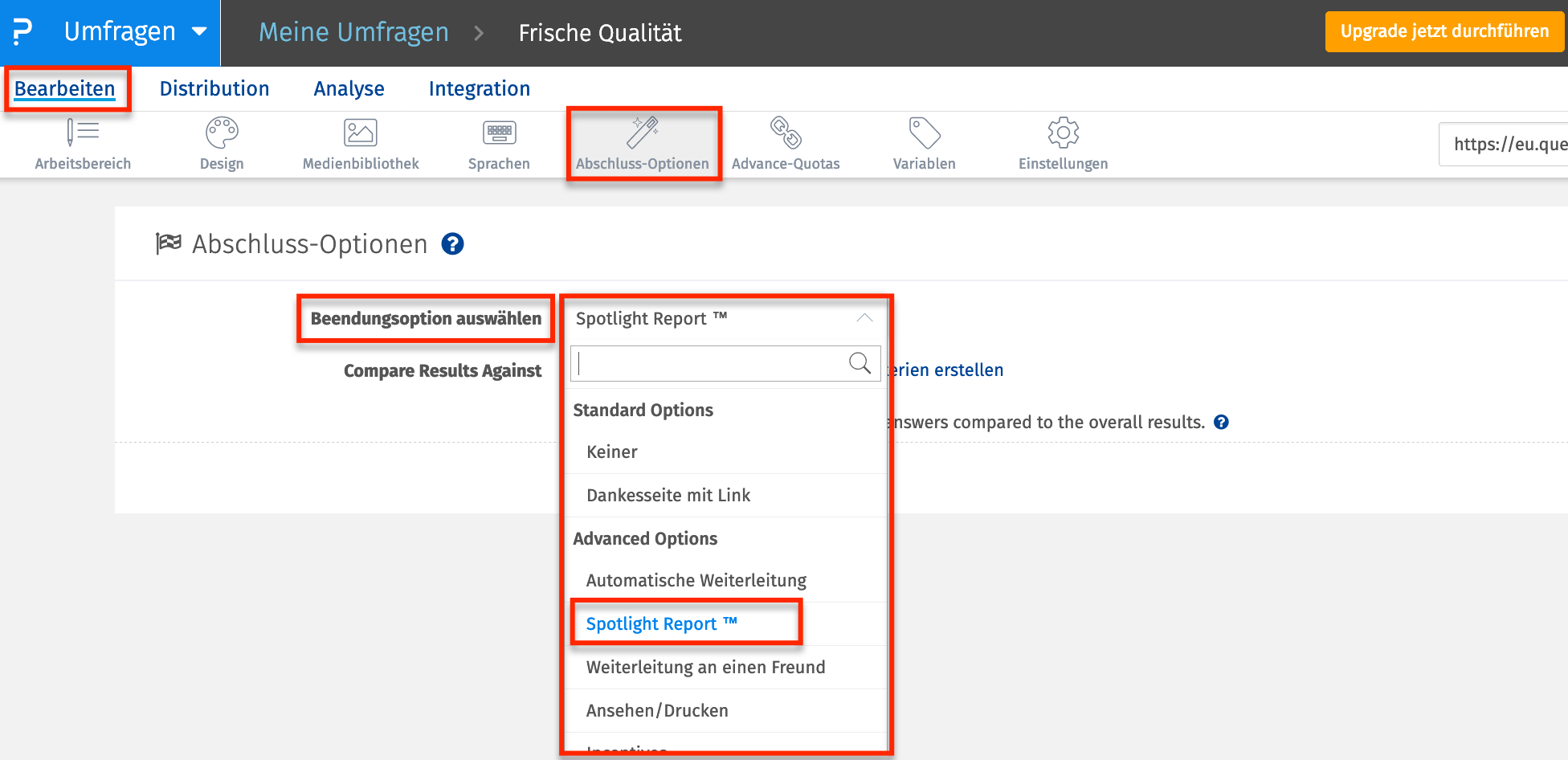The image size is (1568, 760).
Task: Open the Medienbibliothek image icon
Action: pyautogui.click(x=361, y=133)
